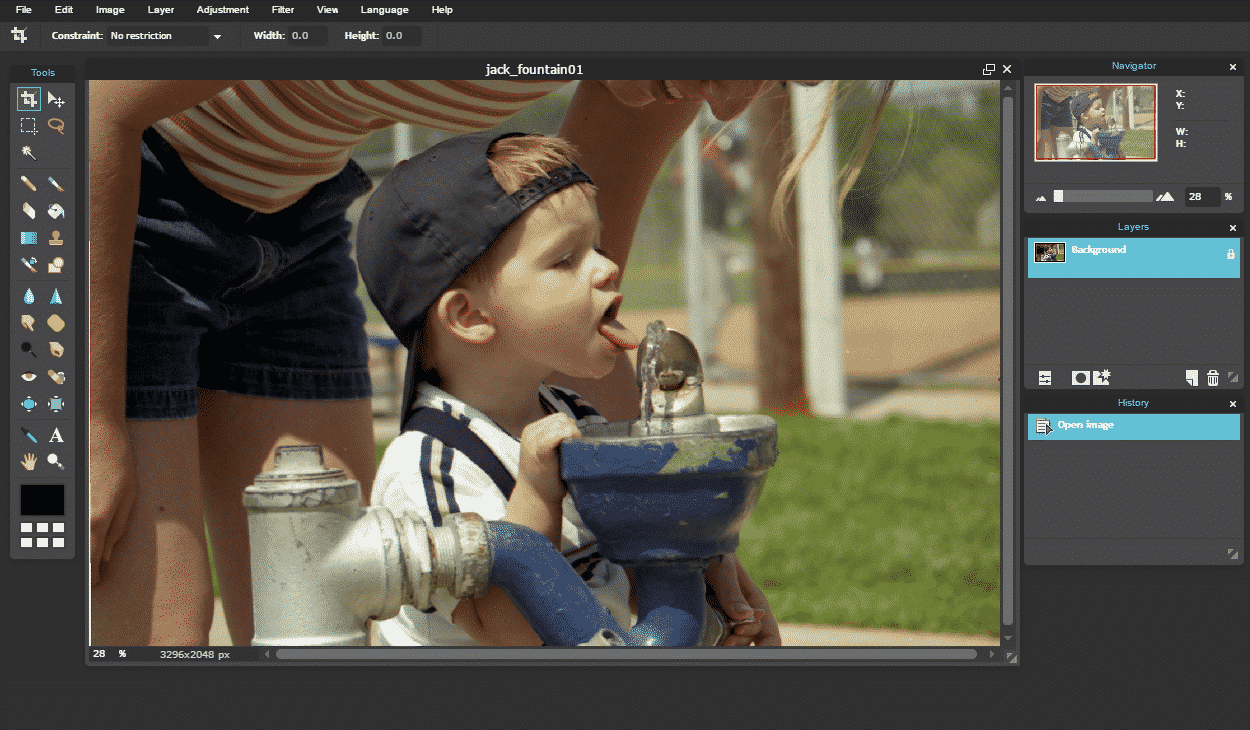Image resolution: width=1250 pixels, height=730 pixels.
Task: Close the jack_fountain01 image window
Action: click(x=1007, y=69)
